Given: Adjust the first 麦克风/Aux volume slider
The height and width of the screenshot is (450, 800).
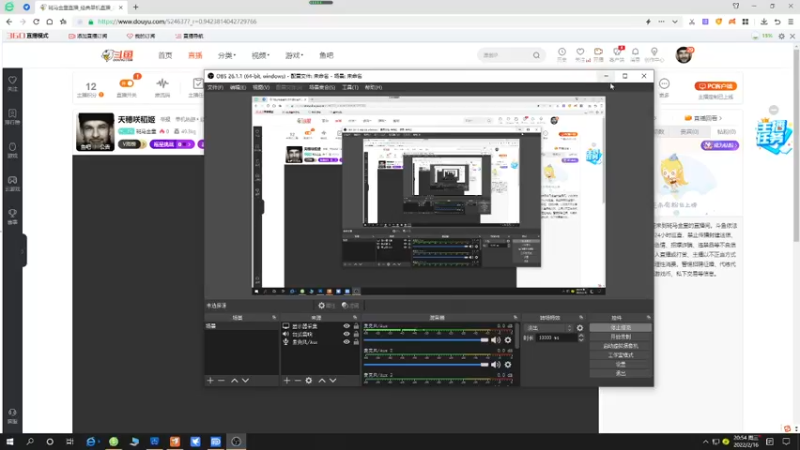Looking at the screenshot, I should [x=426, y=340].
